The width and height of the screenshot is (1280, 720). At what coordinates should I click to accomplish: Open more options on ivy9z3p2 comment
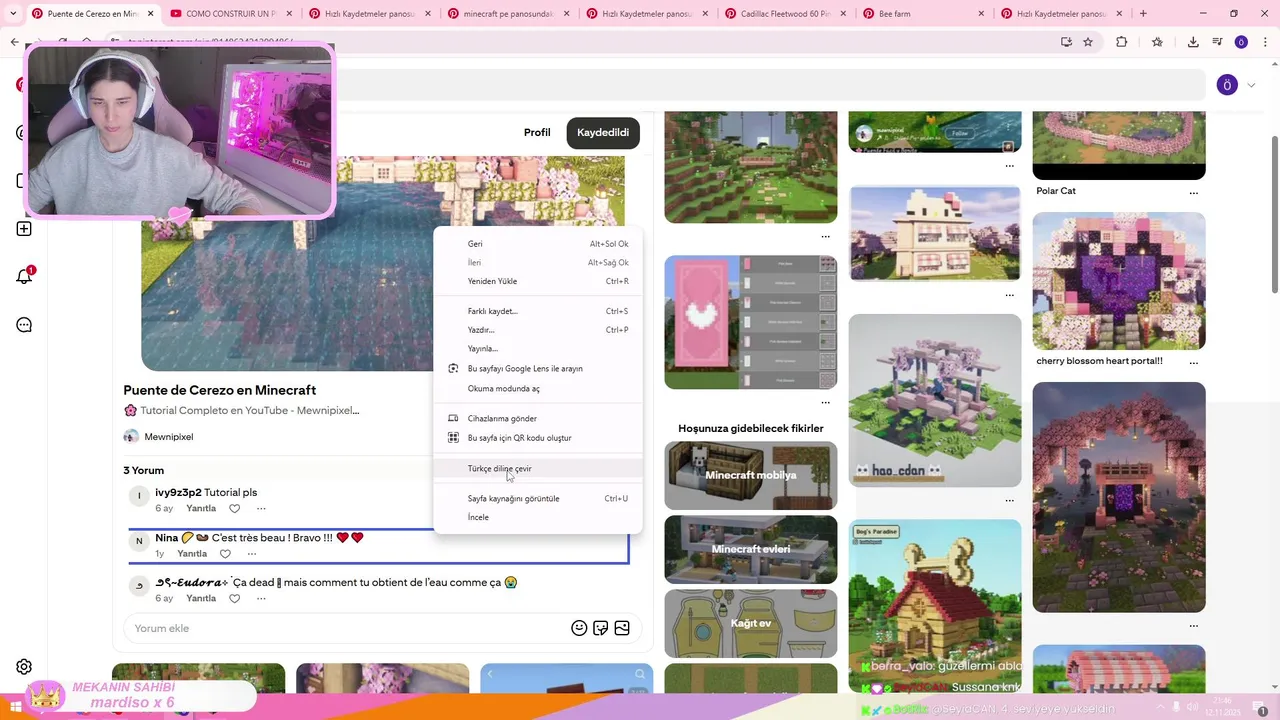[x=261, y=509]
